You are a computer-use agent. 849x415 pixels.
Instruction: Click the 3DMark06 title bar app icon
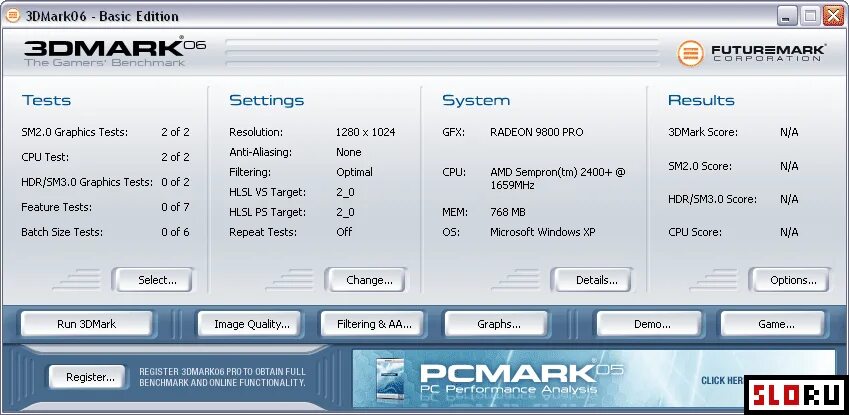point(12,16)
